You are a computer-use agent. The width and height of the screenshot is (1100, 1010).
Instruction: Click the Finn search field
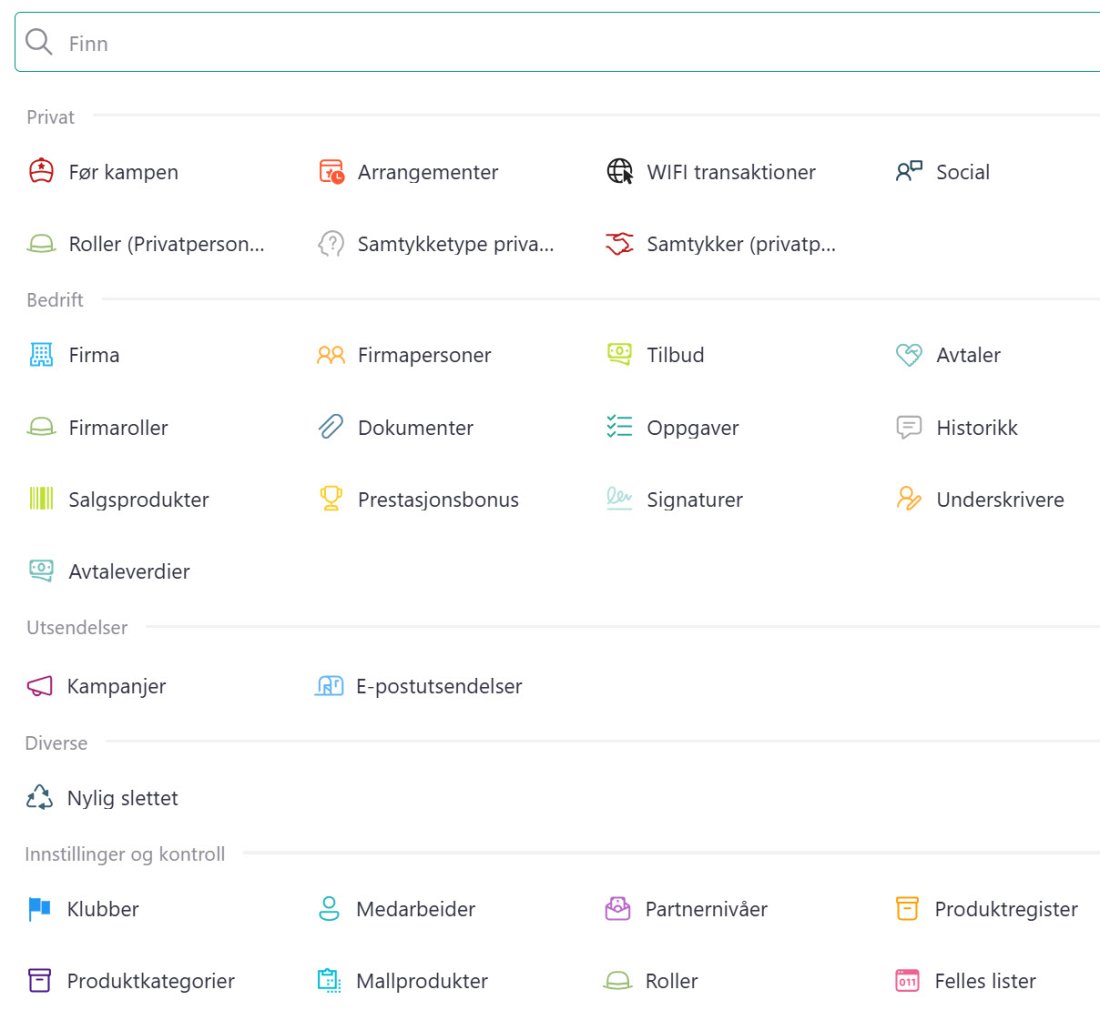coord(557,42)
